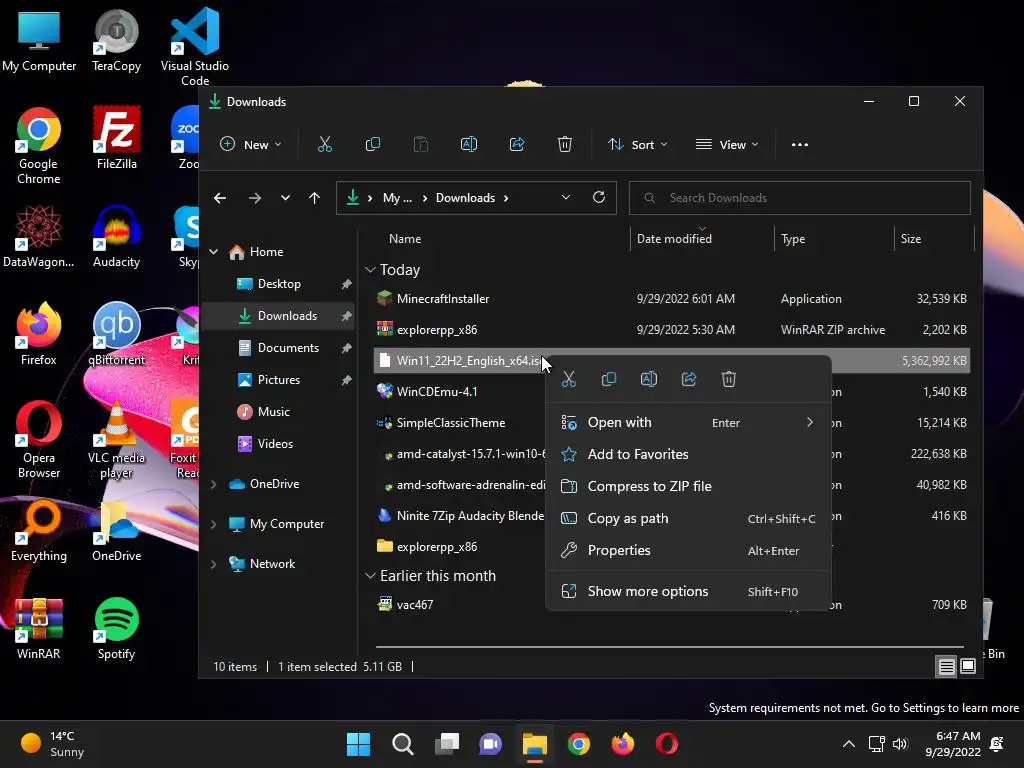Select Spotify desktop icon
This screenshot has width=1024, height=768.
(x=116, y=628)
